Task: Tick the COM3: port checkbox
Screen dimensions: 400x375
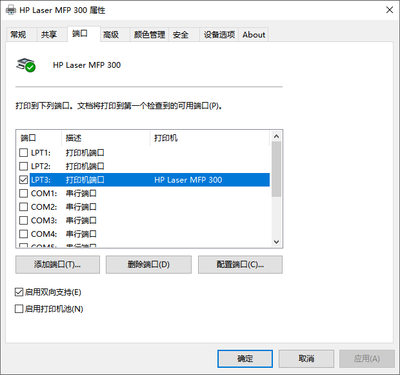Action: pyautogui.click(x=23, y=220)
